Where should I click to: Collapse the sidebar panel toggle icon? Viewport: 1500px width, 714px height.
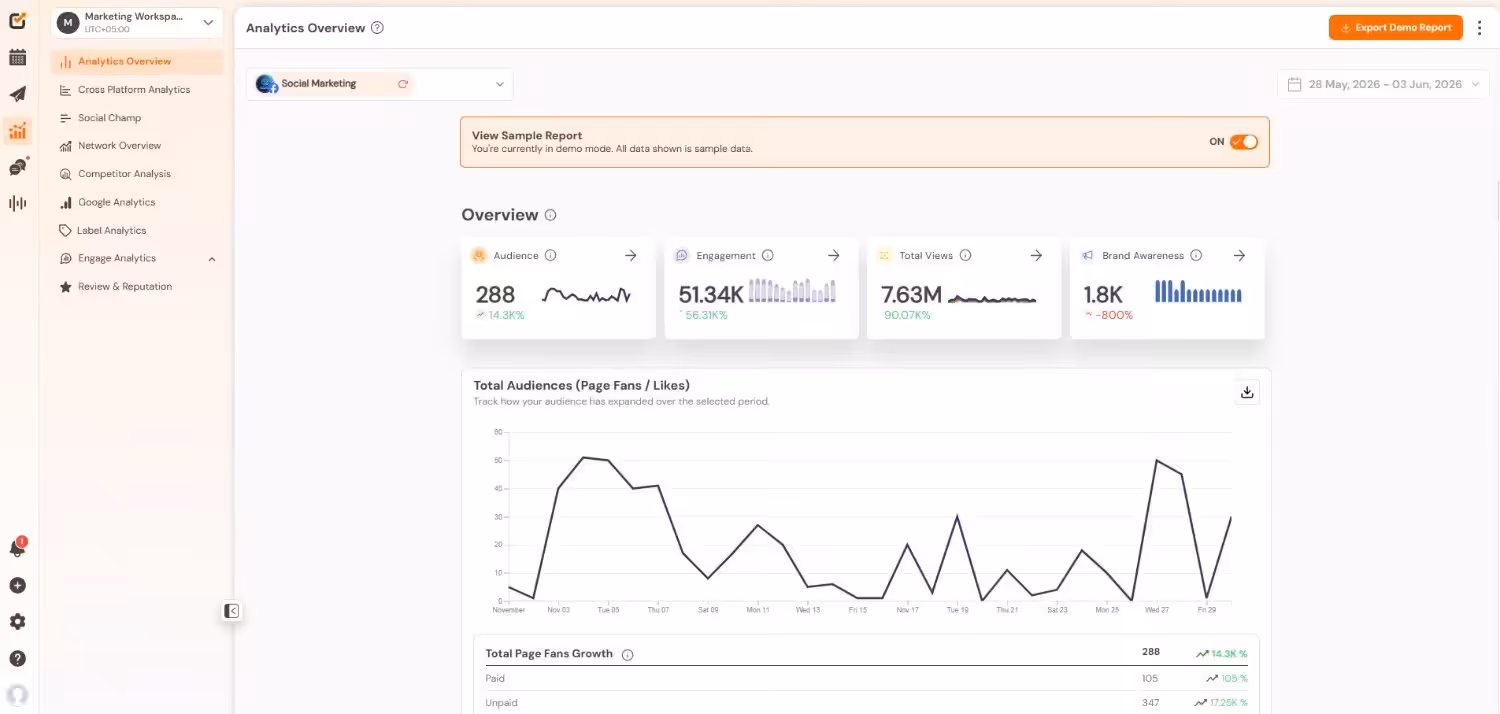[232, 611]
